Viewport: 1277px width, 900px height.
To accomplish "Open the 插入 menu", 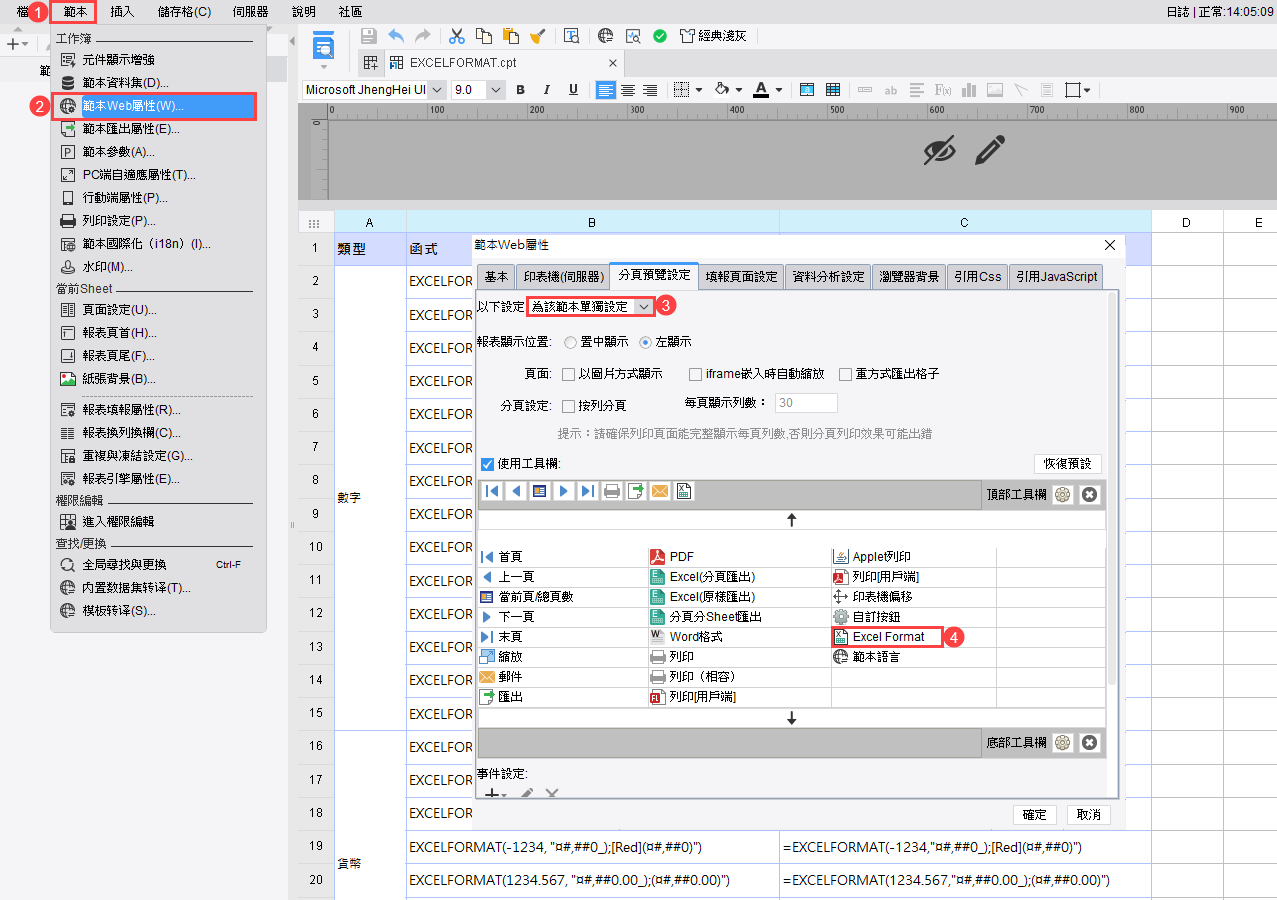I will 122,12.
